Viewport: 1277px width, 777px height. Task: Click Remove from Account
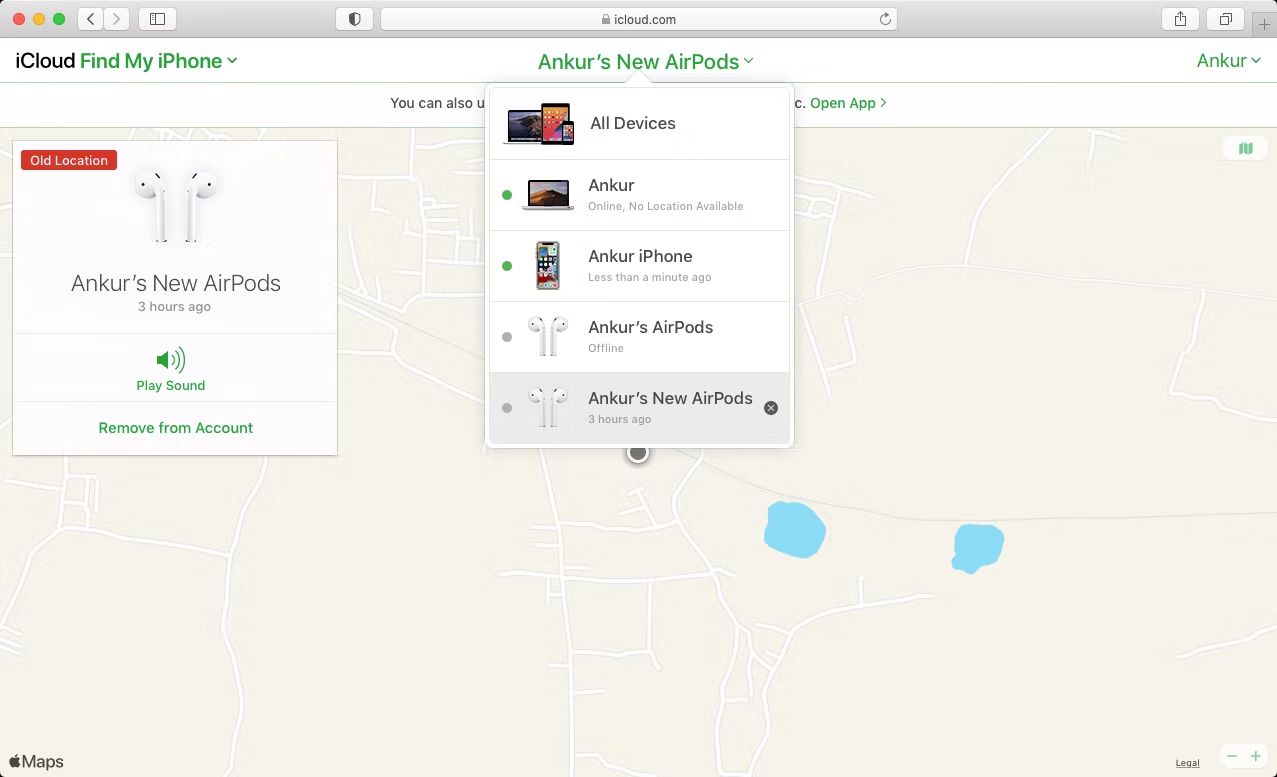175,427
